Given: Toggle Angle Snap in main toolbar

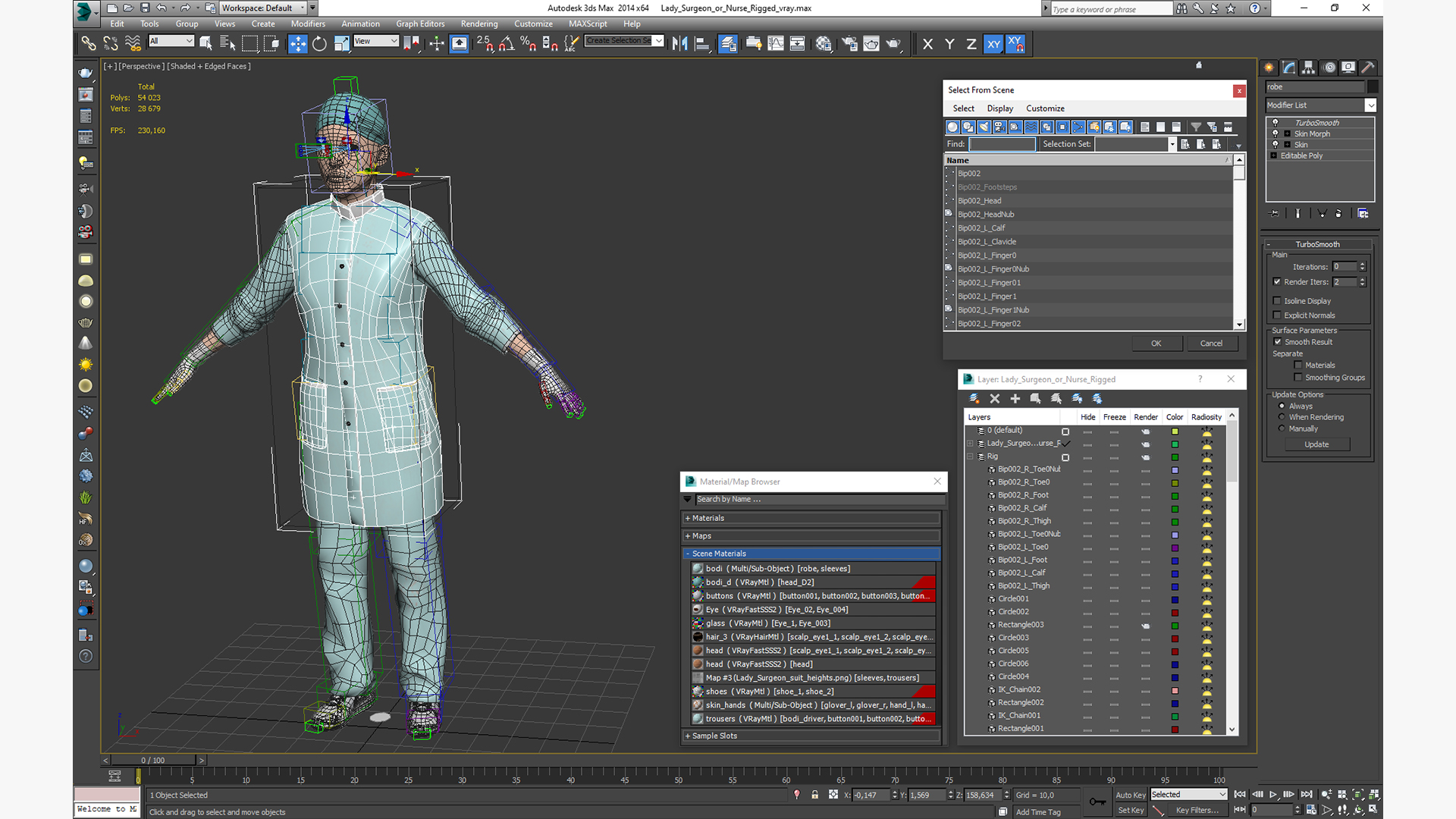Looking at the screenshot, I should (x=507, y=44).
